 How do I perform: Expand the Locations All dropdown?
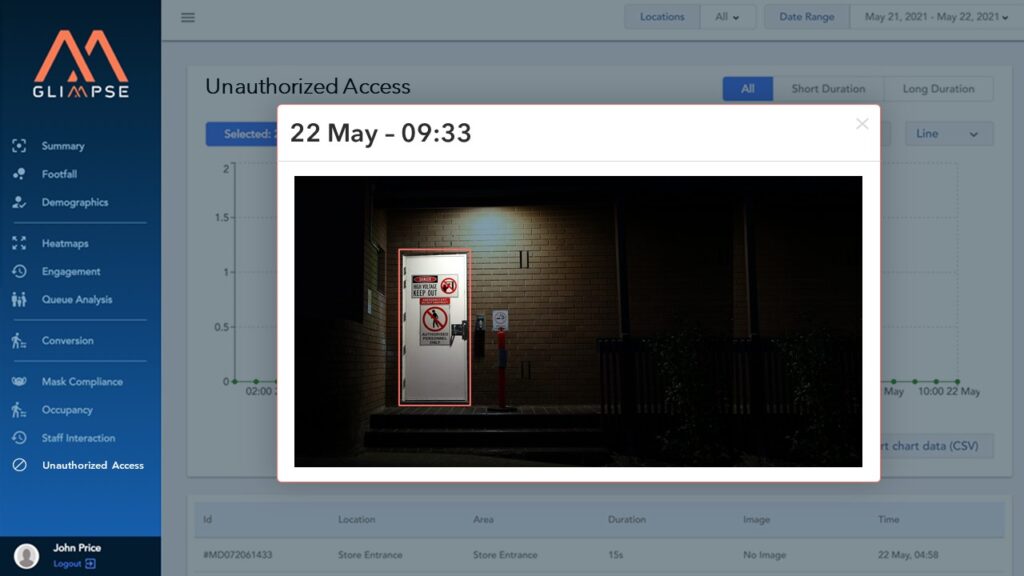tap(728, 17)
